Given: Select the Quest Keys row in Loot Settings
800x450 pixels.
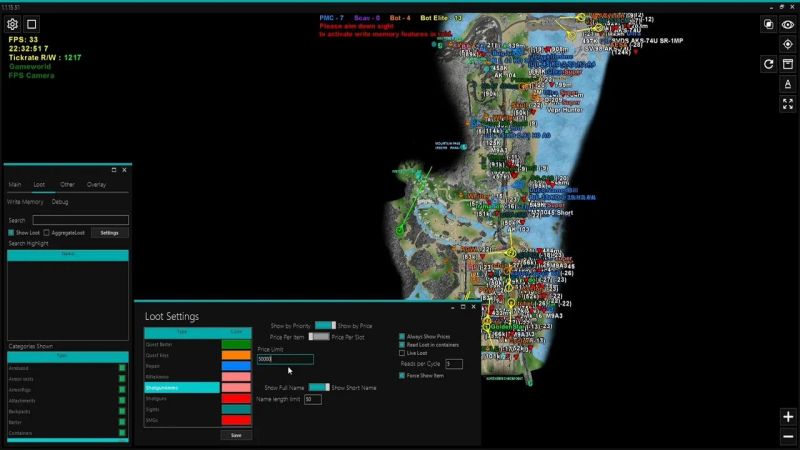Looking at the screenshot, I should (x=182, y=355).
